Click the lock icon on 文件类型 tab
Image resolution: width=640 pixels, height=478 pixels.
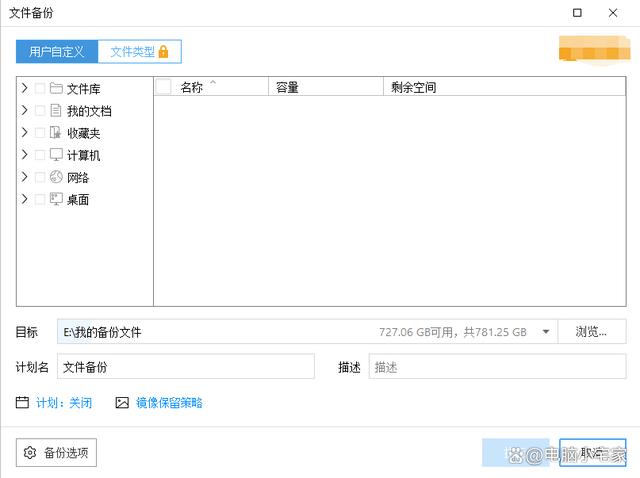tap(163, 51)
